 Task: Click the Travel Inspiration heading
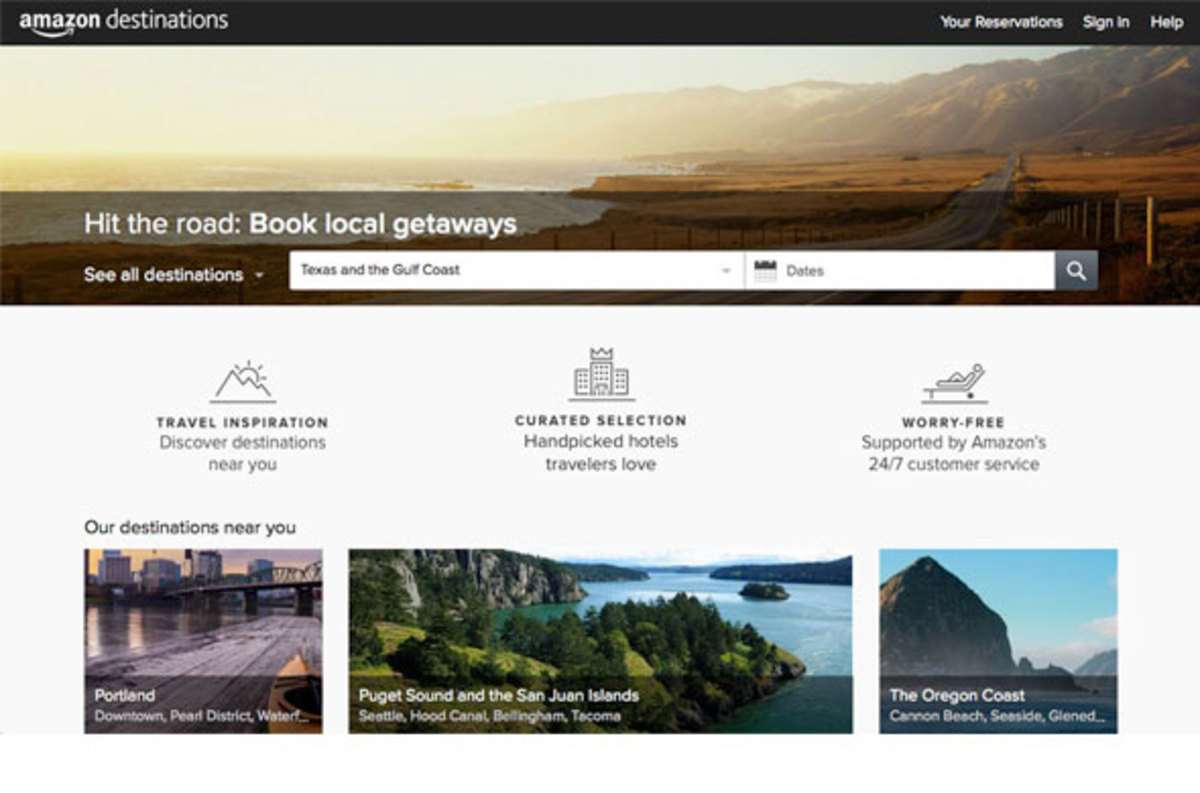242,423
